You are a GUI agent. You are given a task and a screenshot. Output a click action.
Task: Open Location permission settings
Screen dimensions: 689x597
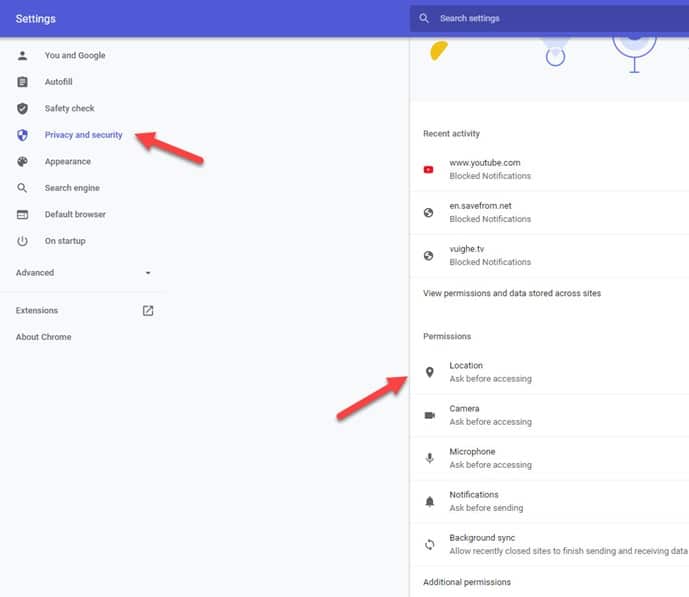coord(549,372)
